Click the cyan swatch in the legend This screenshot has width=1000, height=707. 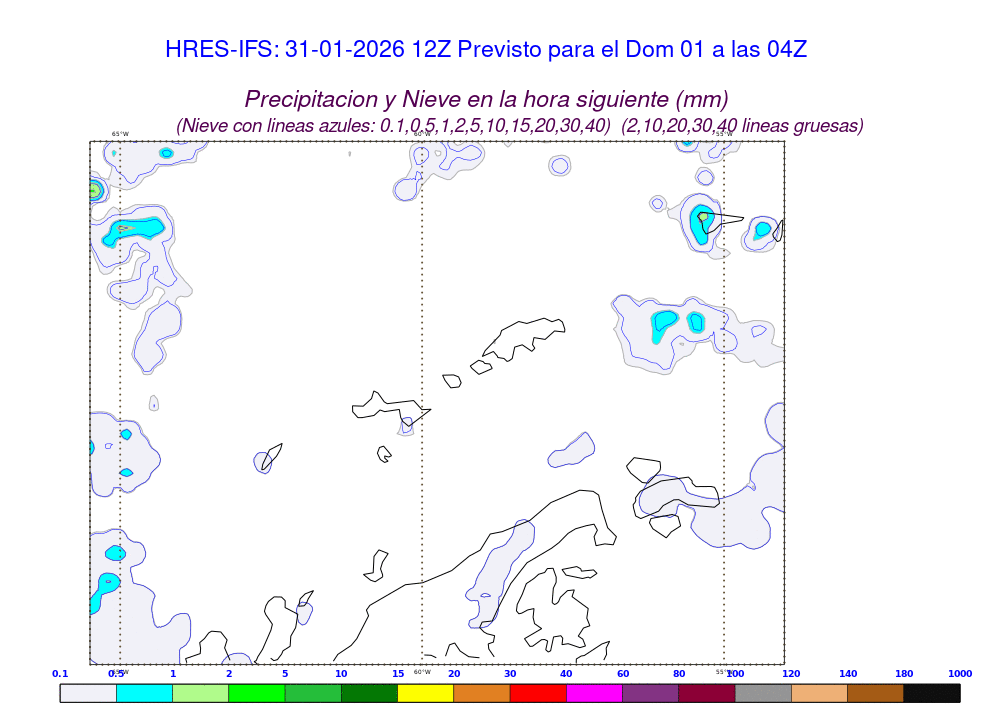tap(144, 692)
